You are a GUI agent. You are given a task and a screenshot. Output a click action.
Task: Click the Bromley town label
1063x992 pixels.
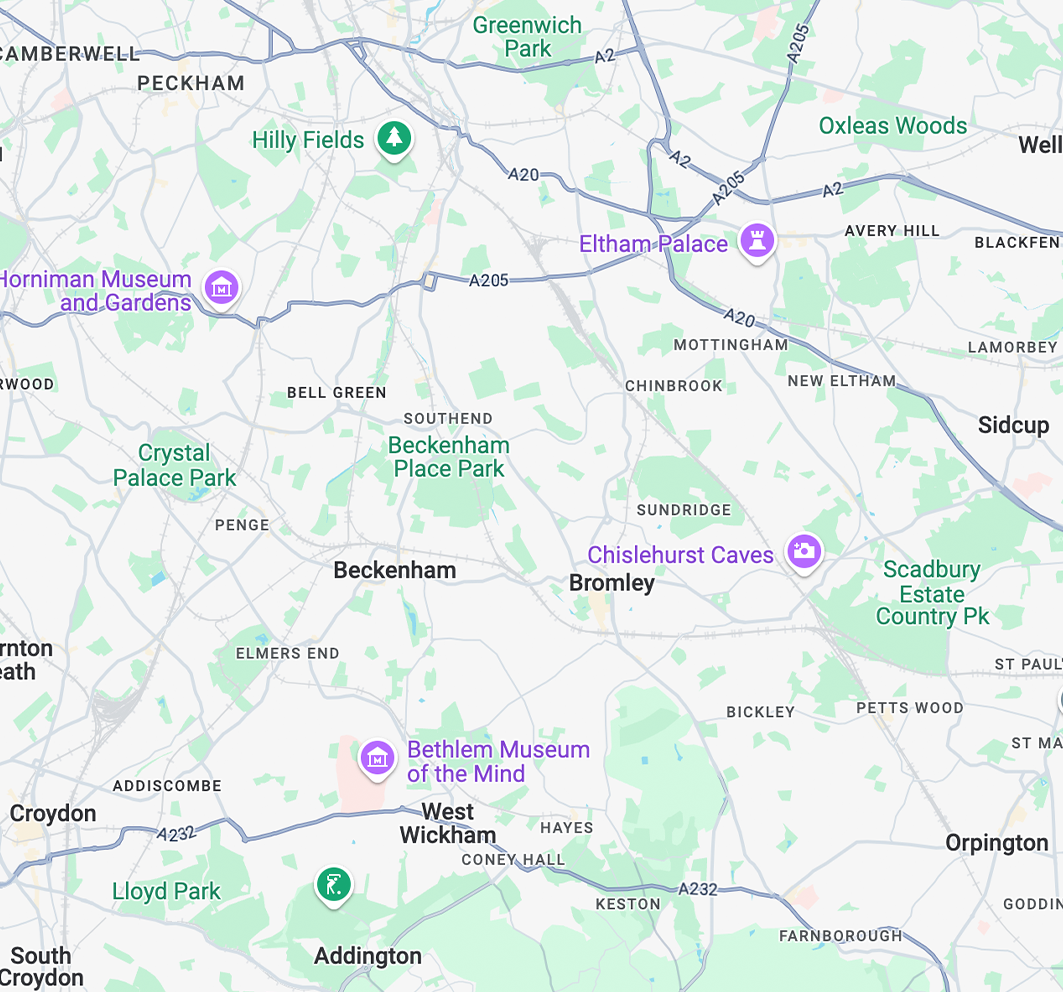coord(611,583)
